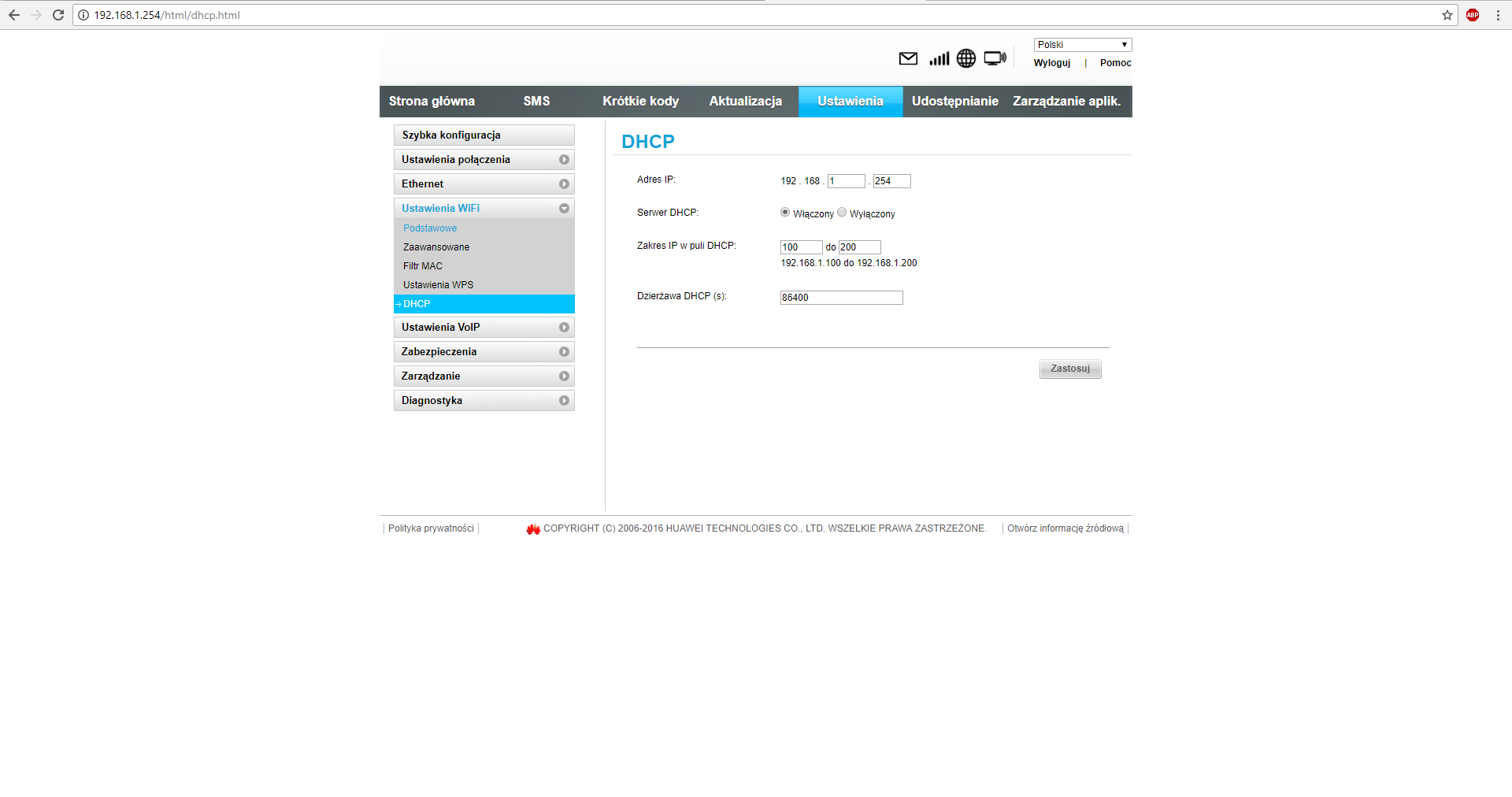Open Polityka prywatności link
1512x797 pixels.
pyautogui.click(x=431, y=528)
